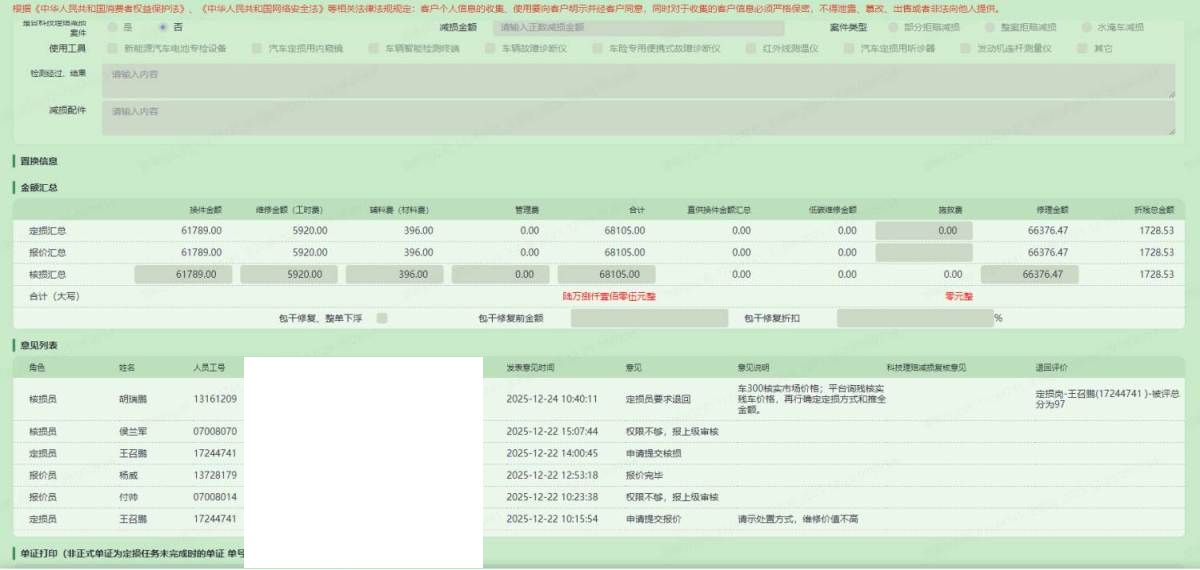Click 定损汇总 施救费 field showing 0.00
This screenshot has height=570, width=1200.
click(x=923, y=230)
